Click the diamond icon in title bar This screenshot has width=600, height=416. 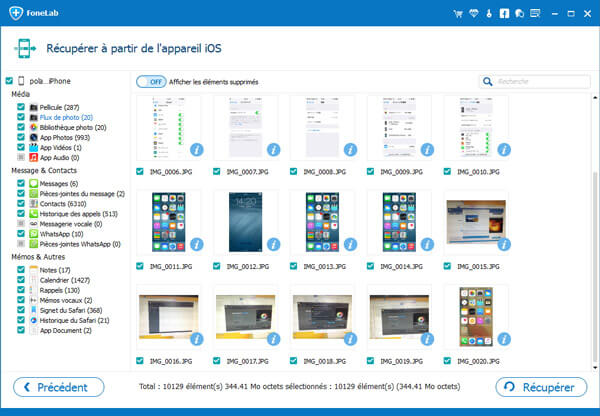(x=474, y=13)
